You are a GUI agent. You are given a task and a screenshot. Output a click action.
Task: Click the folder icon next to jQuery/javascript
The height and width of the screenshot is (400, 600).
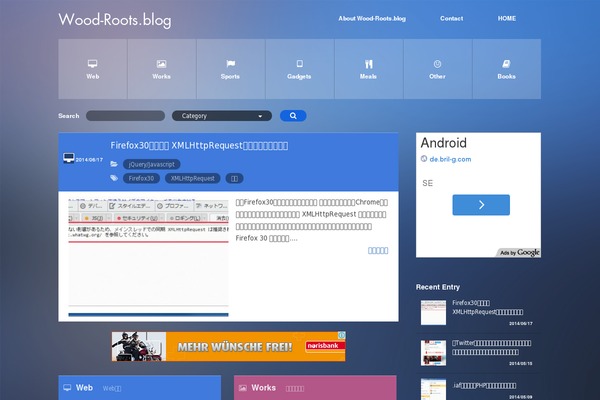(x=114, y=164)
